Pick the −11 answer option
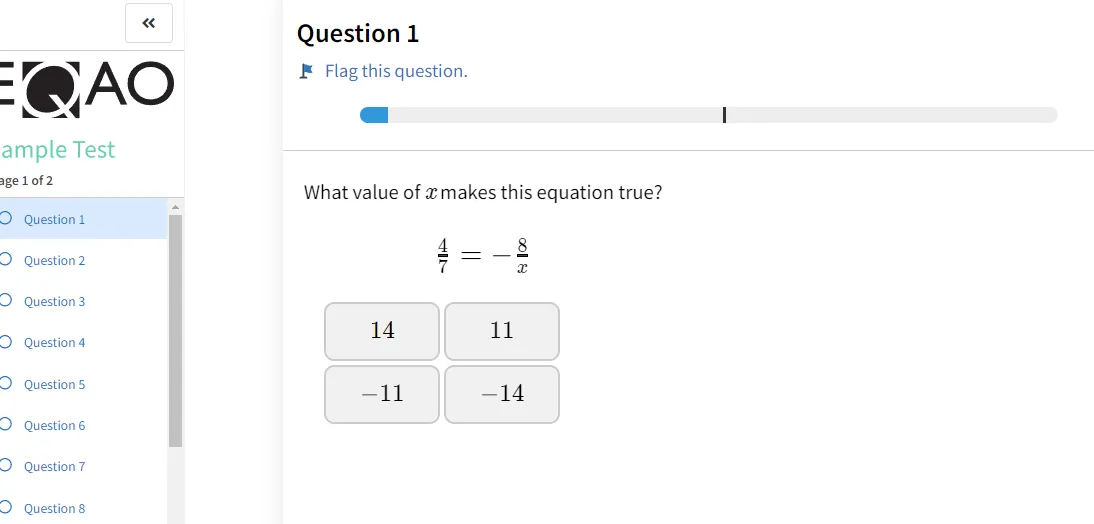 point(382,394)
